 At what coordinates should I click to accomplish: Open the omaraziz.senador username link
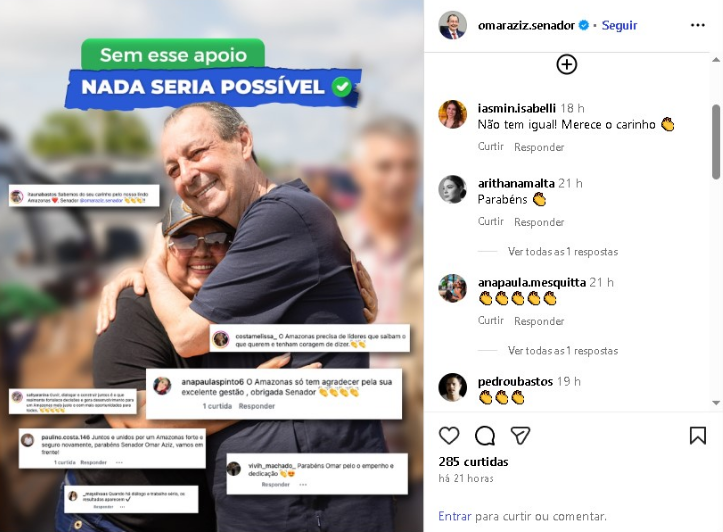[526, 25]
